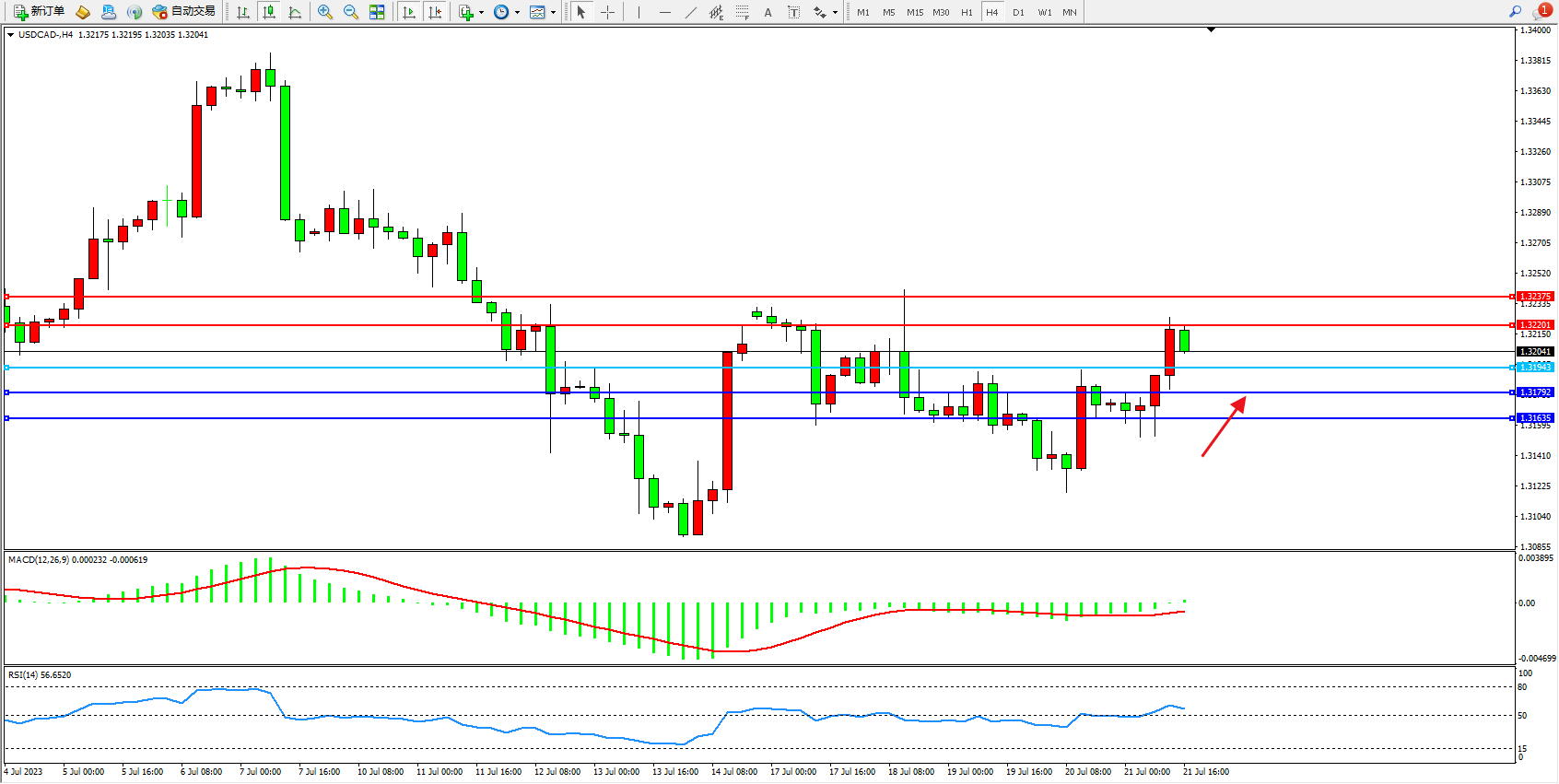The height and width of the screenshot is (784, 1559).
Task: Toggle AutoTrading (自动交易) button
Action: (183, 12)
